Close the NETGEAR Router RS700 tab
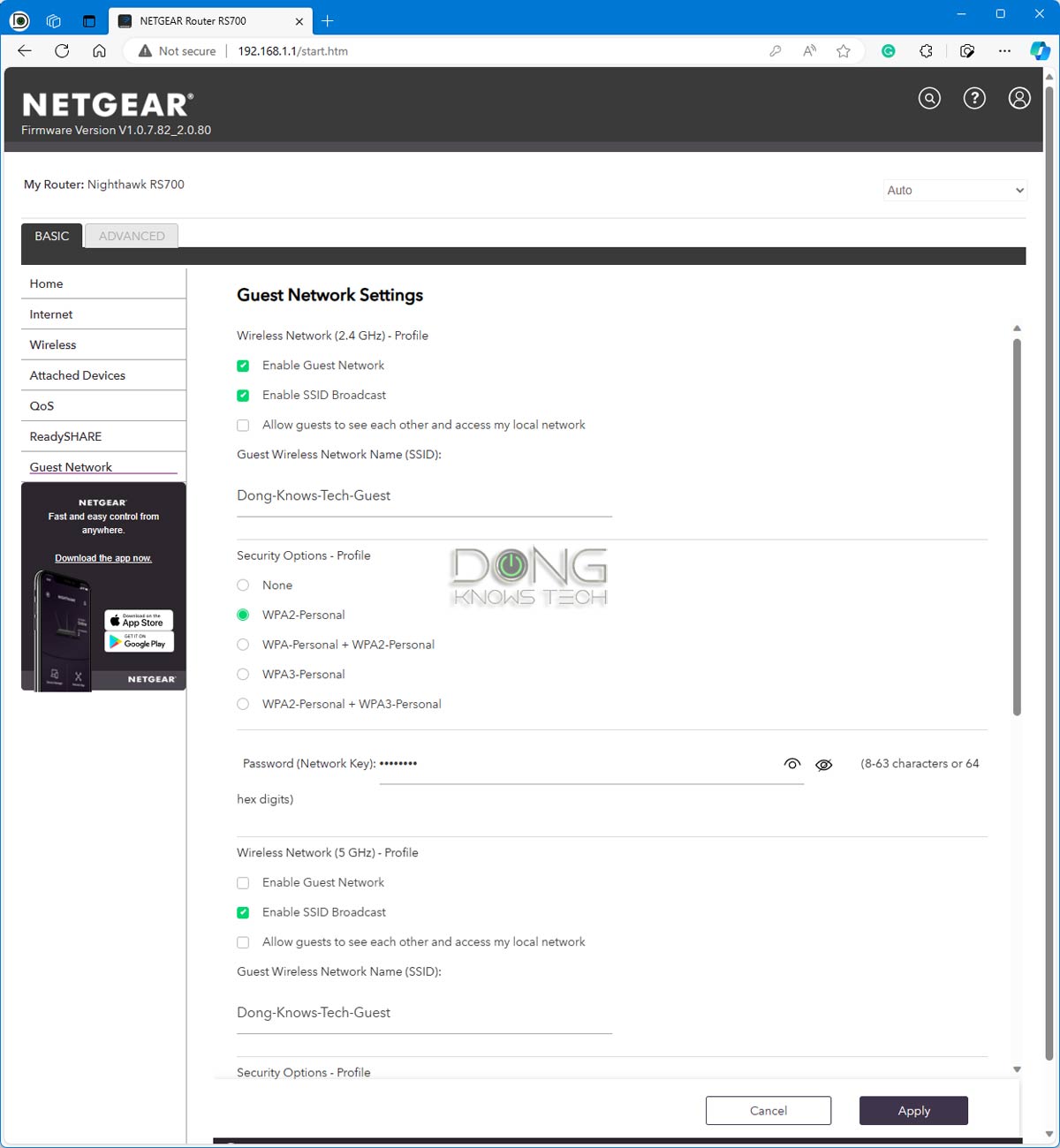Viewport: 1060px width, 1148px height. [x=299, y=21]
